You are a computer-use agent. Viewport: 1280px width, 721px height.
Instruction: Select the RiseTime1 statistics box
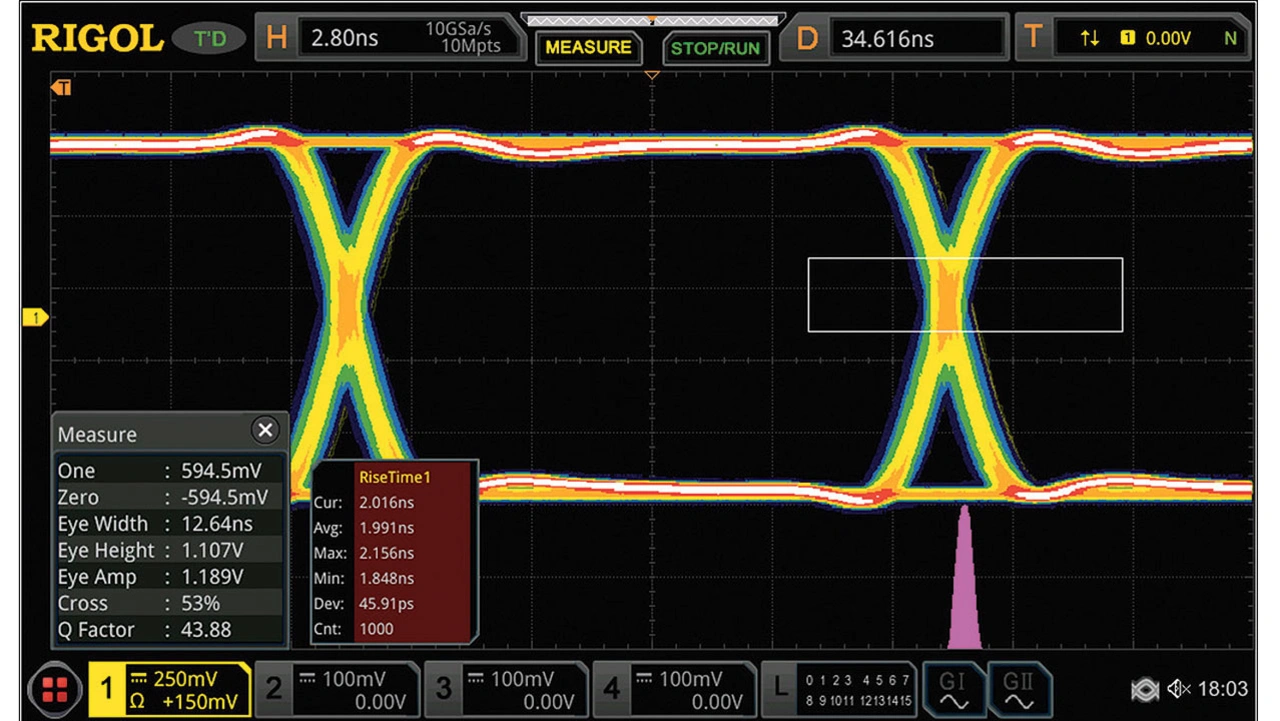click(395, 553)
